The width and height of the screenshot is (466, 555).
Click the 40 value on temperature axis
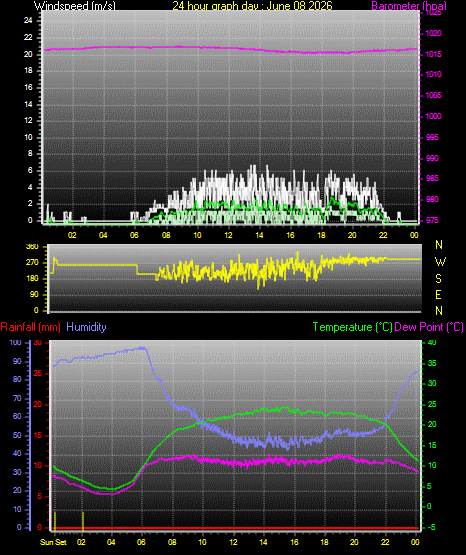coord(432,342)
